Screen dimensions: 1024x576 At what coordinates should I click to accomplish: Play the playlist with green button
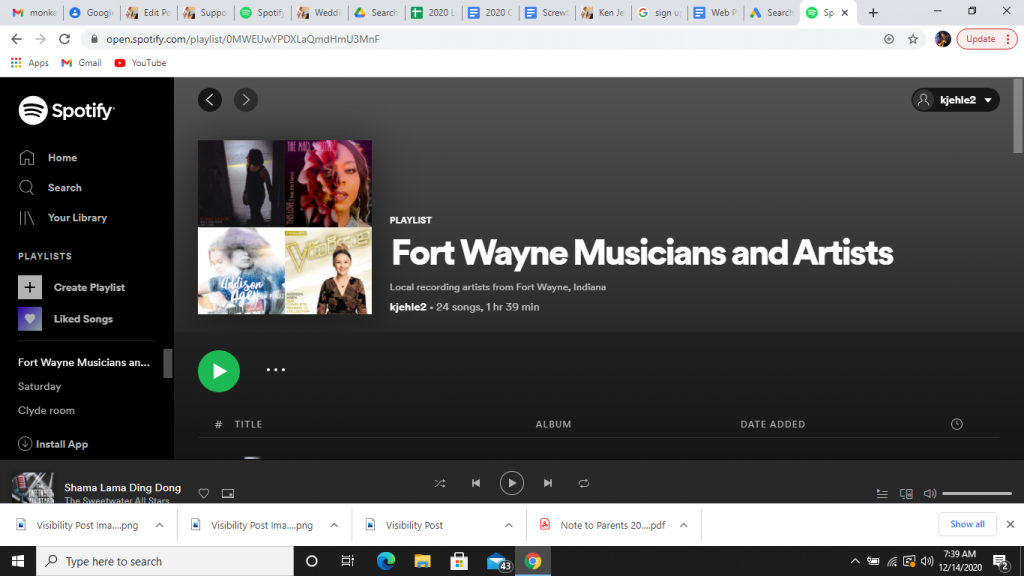coord(219,371)
